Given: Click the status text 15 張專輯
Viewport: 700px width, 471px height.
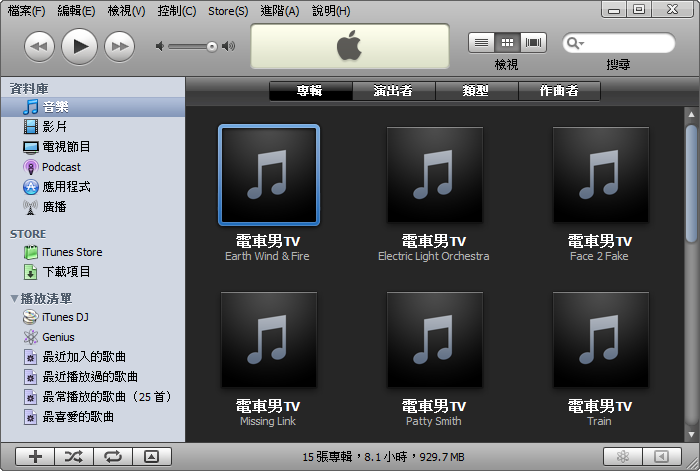Looking at the screenshot, I should (327, 457).
